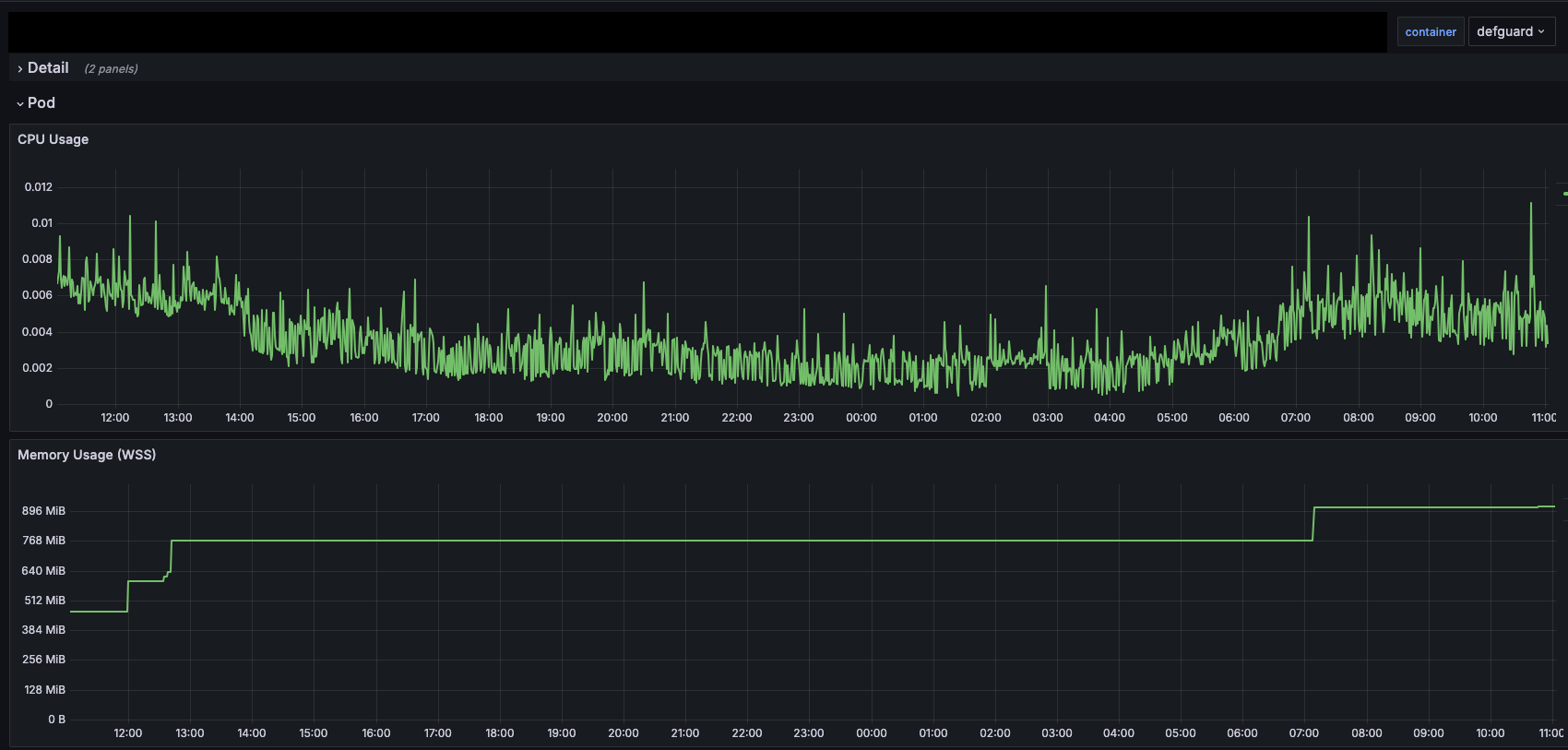
Task: Click the "(2 panels)" label beside Detail
Action: click(x=111, y=69)
